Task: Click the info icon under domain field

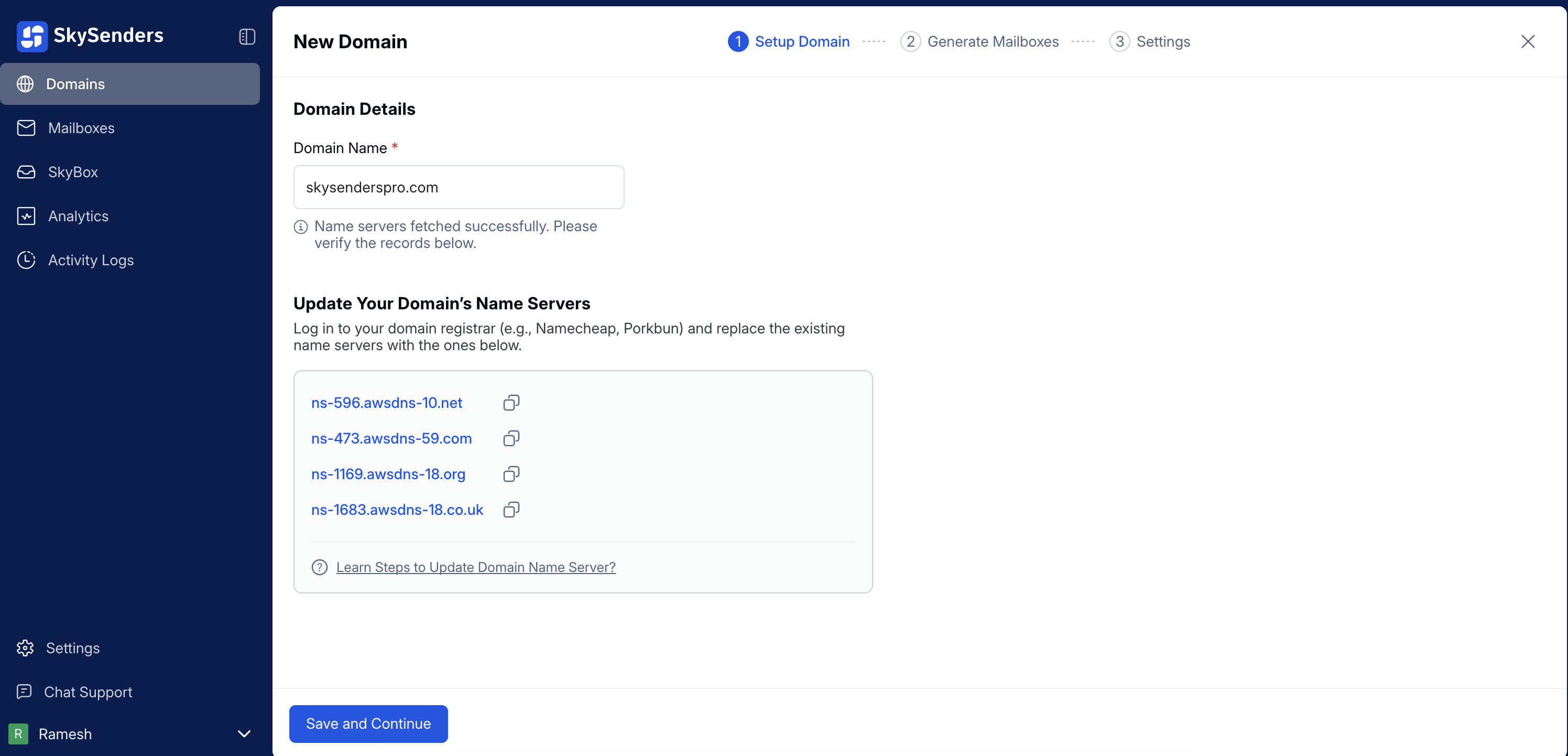Action: click(301, 227)
